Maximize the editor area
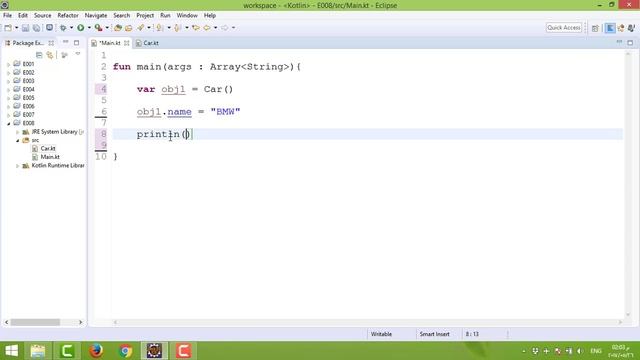Viewport: 640px width, 360px height. tap(630, 42)
